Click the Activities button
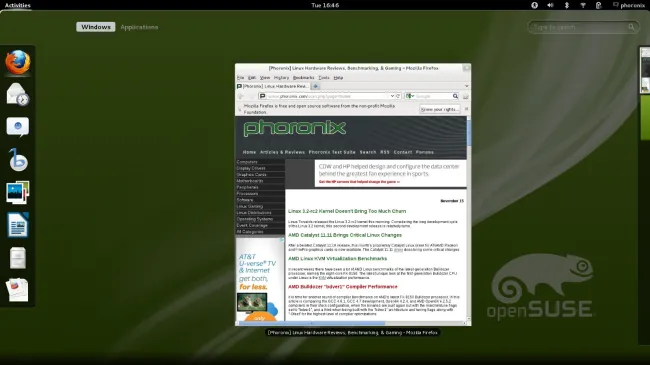Viewport: 650px width, 365px height. pyautogui.click(x=17, y=5)
